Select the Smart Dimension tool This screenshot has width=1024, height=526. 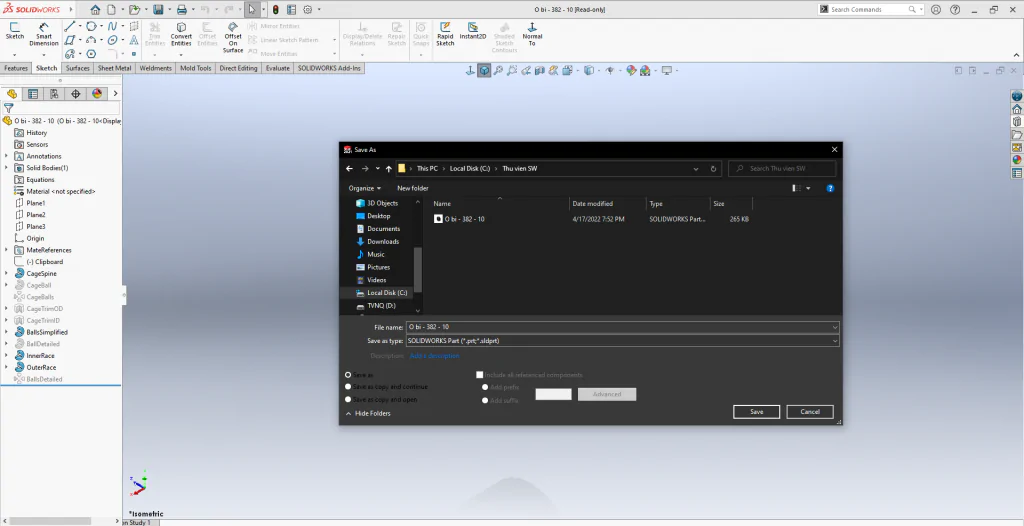[x=43, y=35]
